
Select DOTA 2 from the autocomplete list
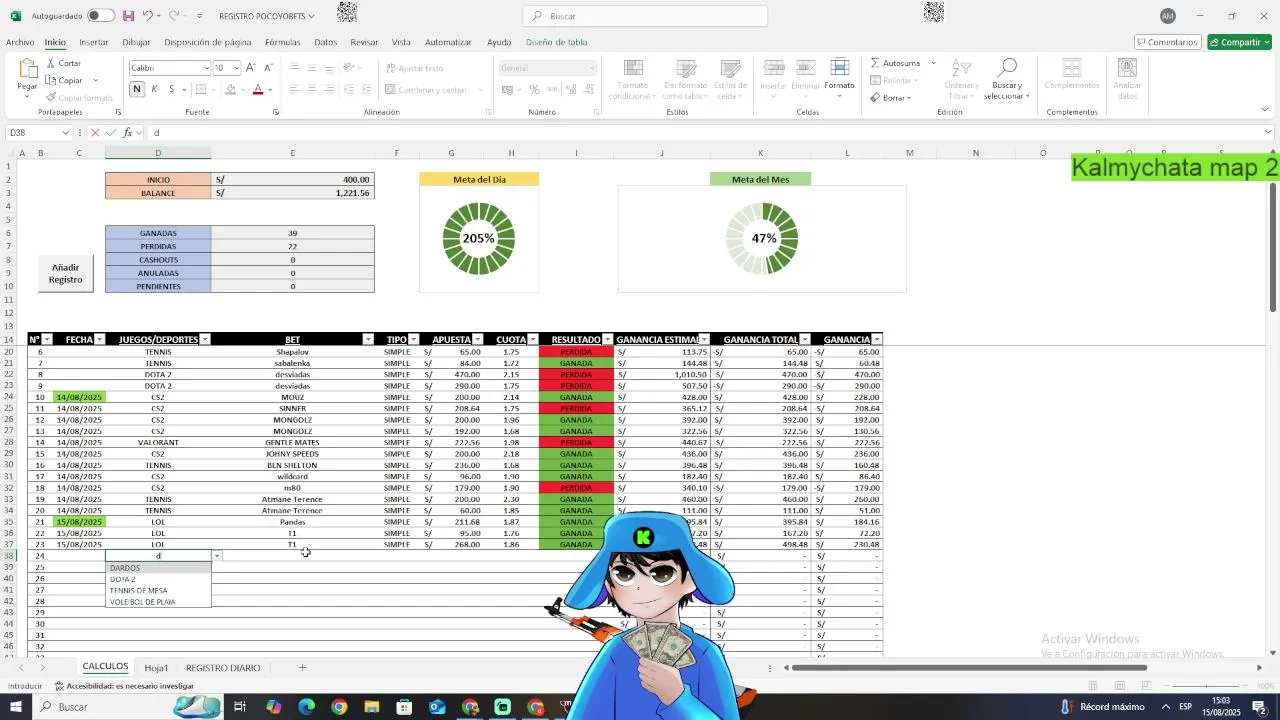[158, 579]
